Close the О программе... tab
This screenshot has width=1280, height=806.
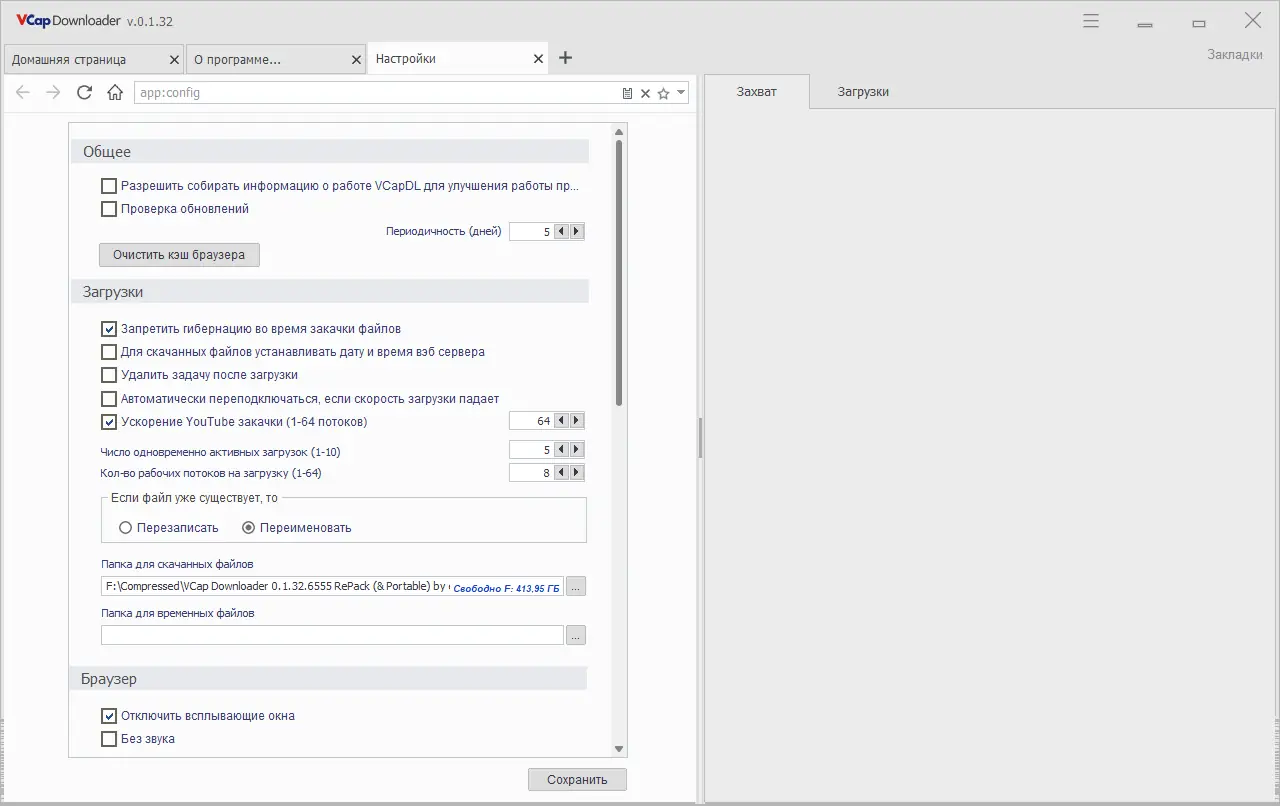pyautogui.click(x=357, y=60)
